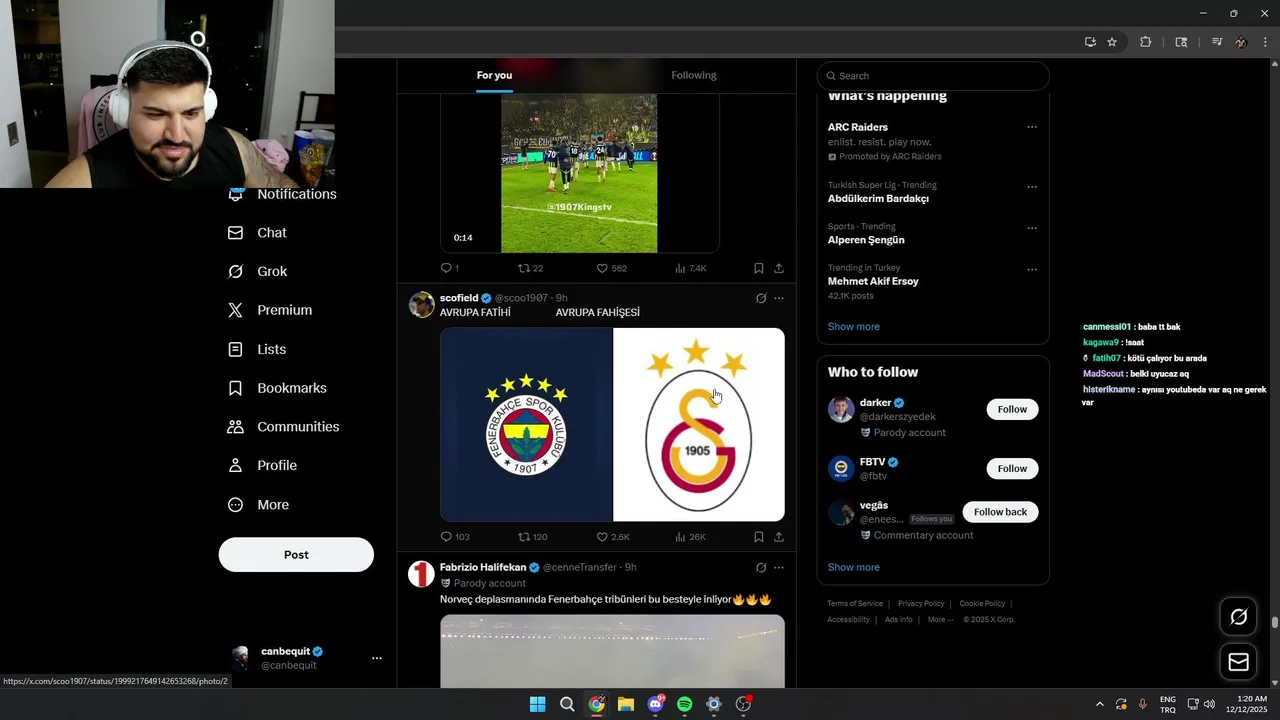Screen dimensions: 1280x720
Task: Open the scofield profile name
Action: [459, 298]
